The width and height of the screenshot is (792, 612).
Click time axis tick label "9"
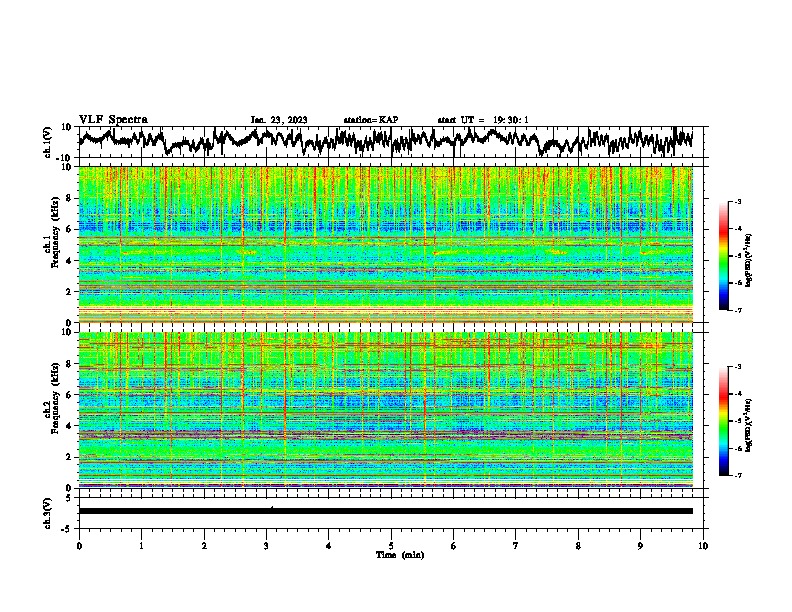pyautogui.click(x=640, y=546)
